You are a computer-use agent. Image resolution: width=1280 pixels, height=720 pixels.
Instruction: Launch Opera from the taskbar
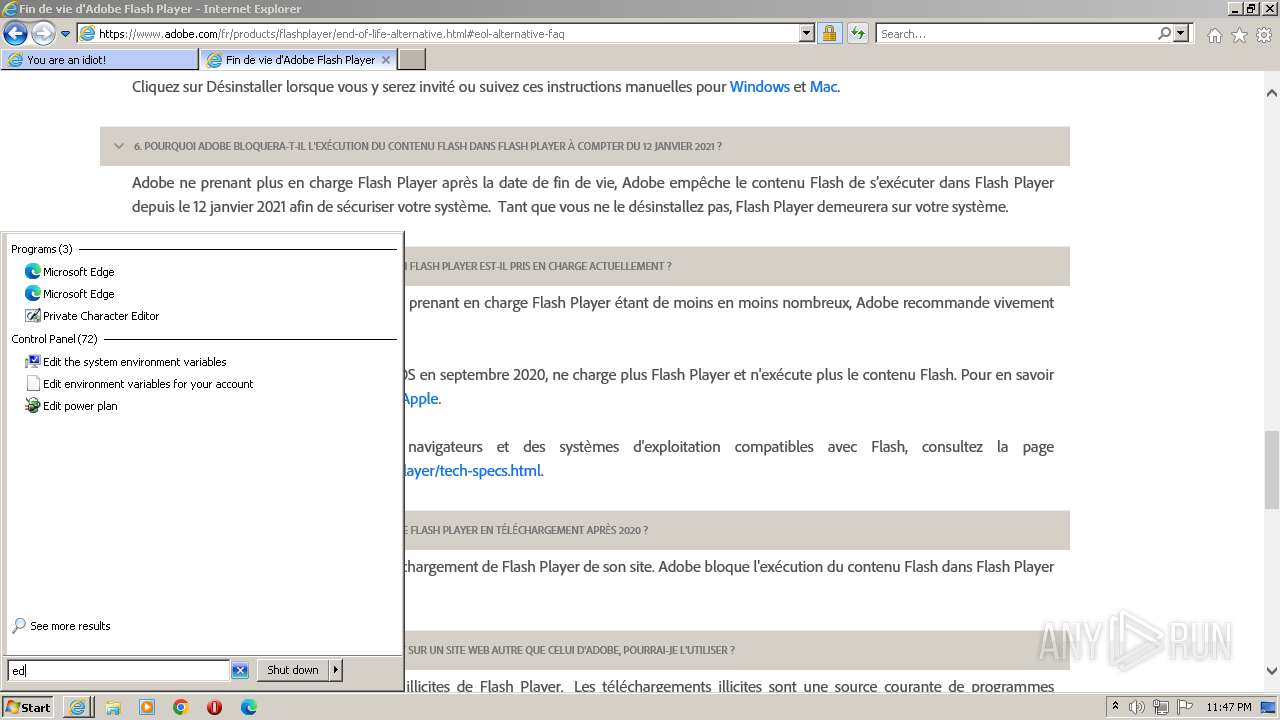coord(214,707)
